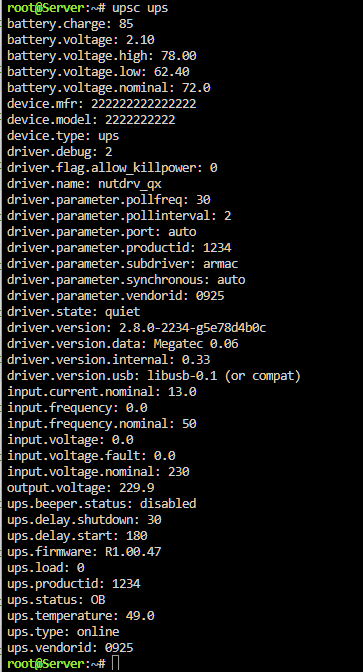Click the driver.version.data Megatec 0.06 line

123,344
